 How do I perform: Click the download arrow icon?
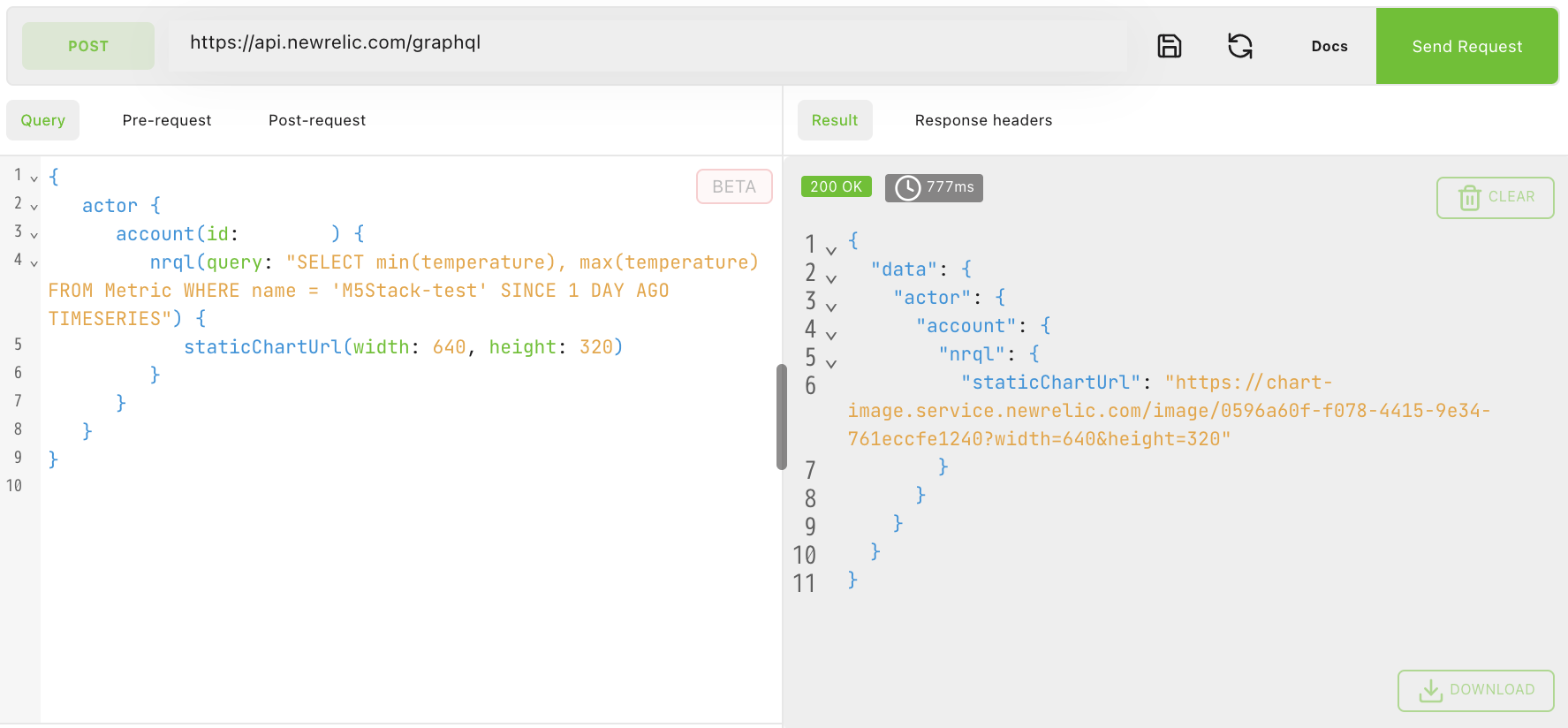[x=1430, y=691]
